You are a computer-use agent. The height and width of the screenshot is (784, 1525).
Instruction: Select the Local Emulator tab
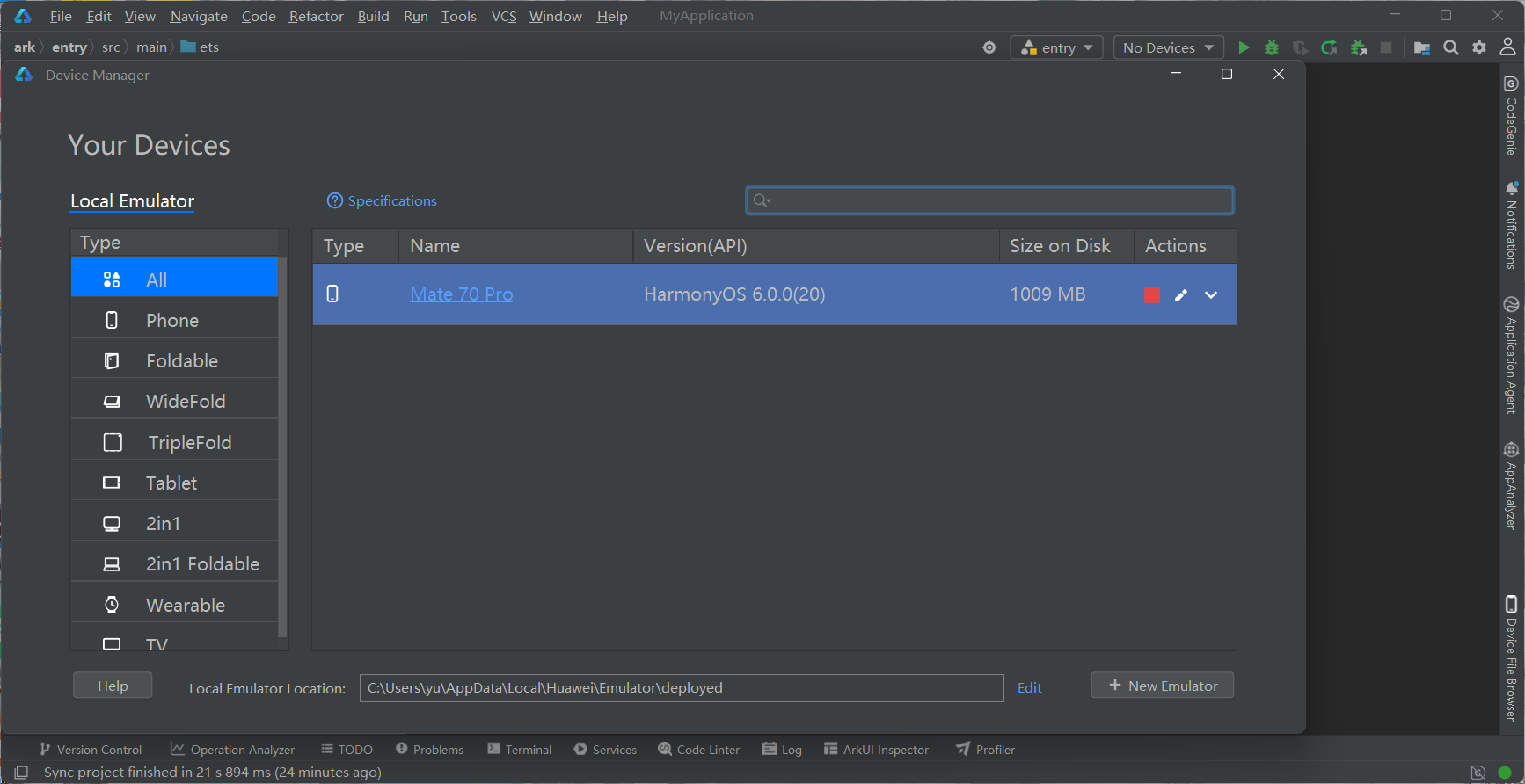tap(132, 201)
